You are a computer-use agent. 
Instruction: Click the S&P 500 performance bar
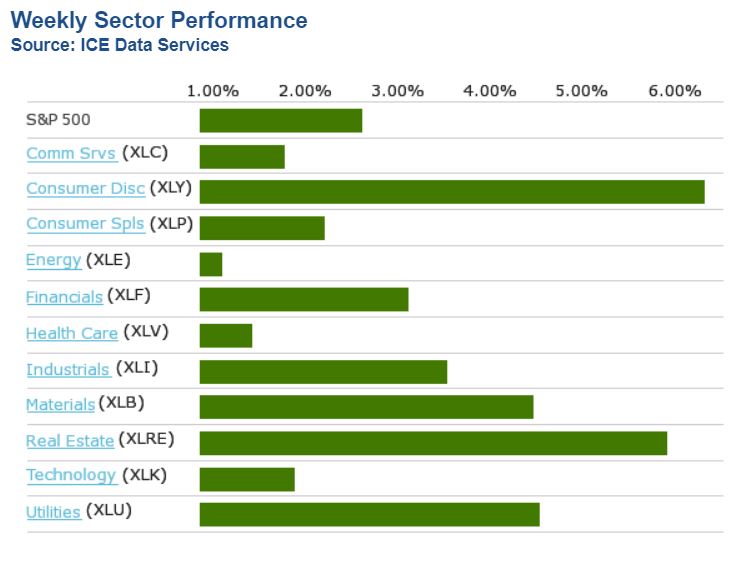coord(280,121)
